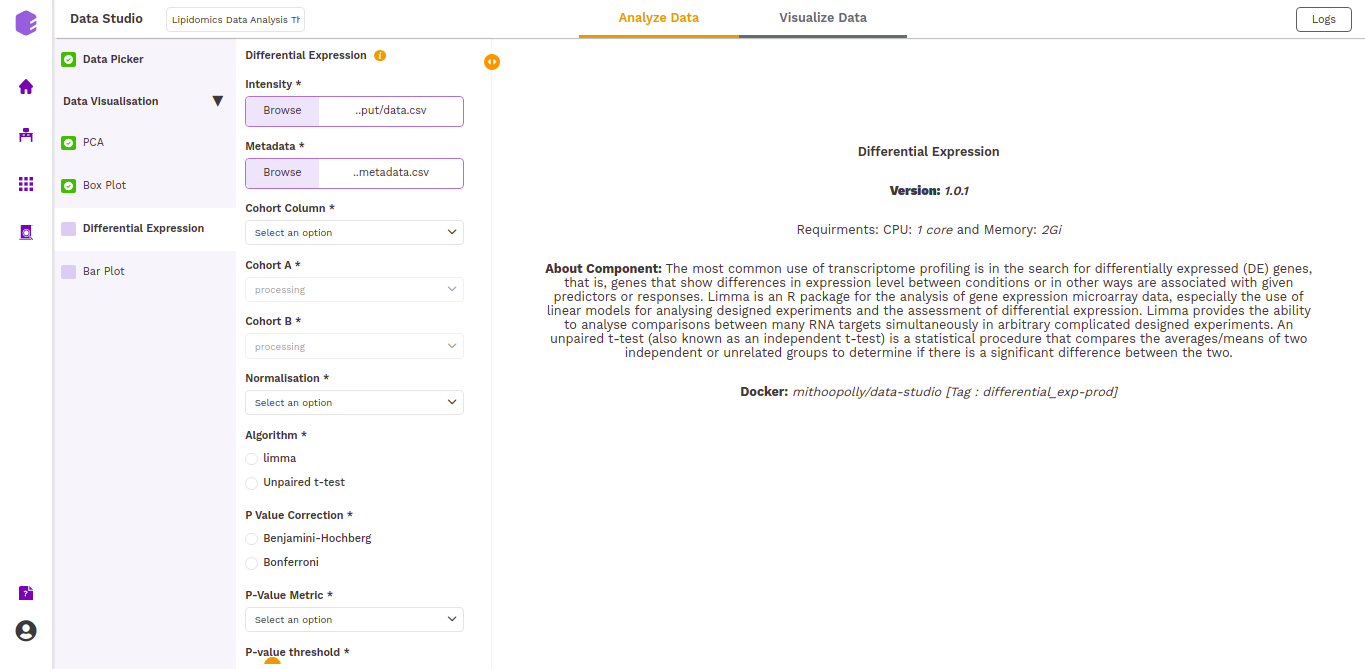Choose Unpaired t-test as the algorithm
The height and width of the screenshot is (669, 1365).
click(251, 482)
